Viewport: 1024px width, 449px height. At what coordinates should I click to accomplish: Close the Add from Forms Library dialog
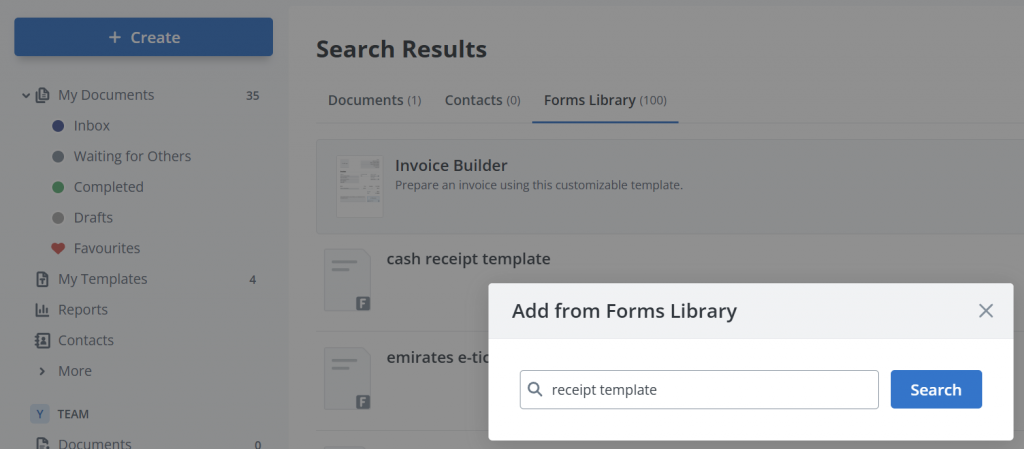985,311
